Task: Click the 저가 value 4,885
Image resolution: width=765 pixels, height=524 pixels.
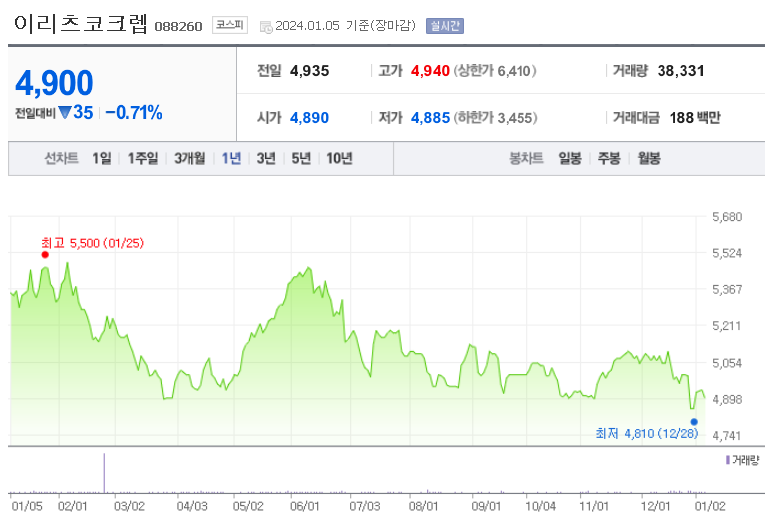Action: coord(430,118)
